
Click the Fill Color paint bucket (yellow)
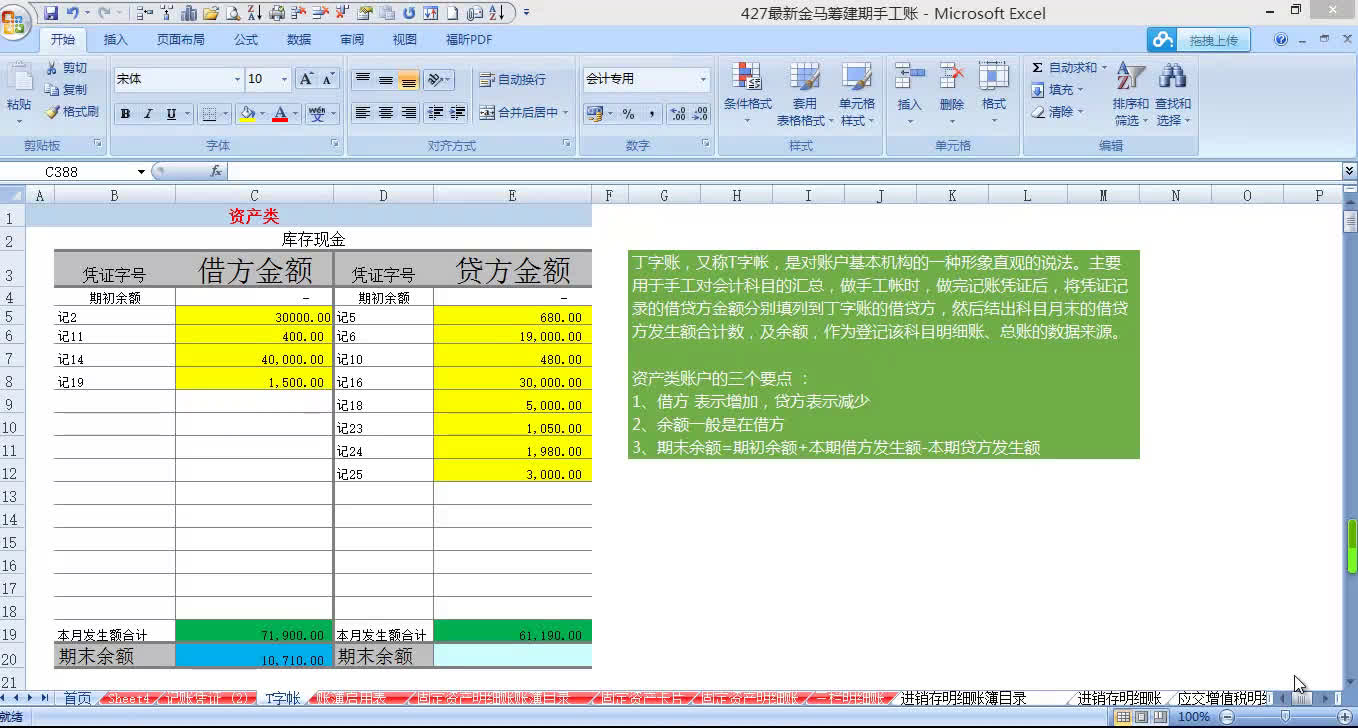pos(247,114)
